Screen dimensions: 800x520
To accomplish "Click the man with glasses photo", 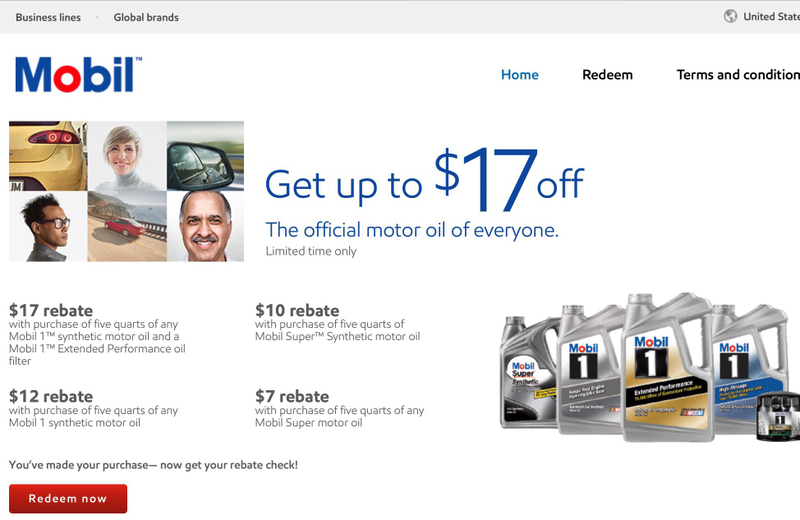I will 48,226.
